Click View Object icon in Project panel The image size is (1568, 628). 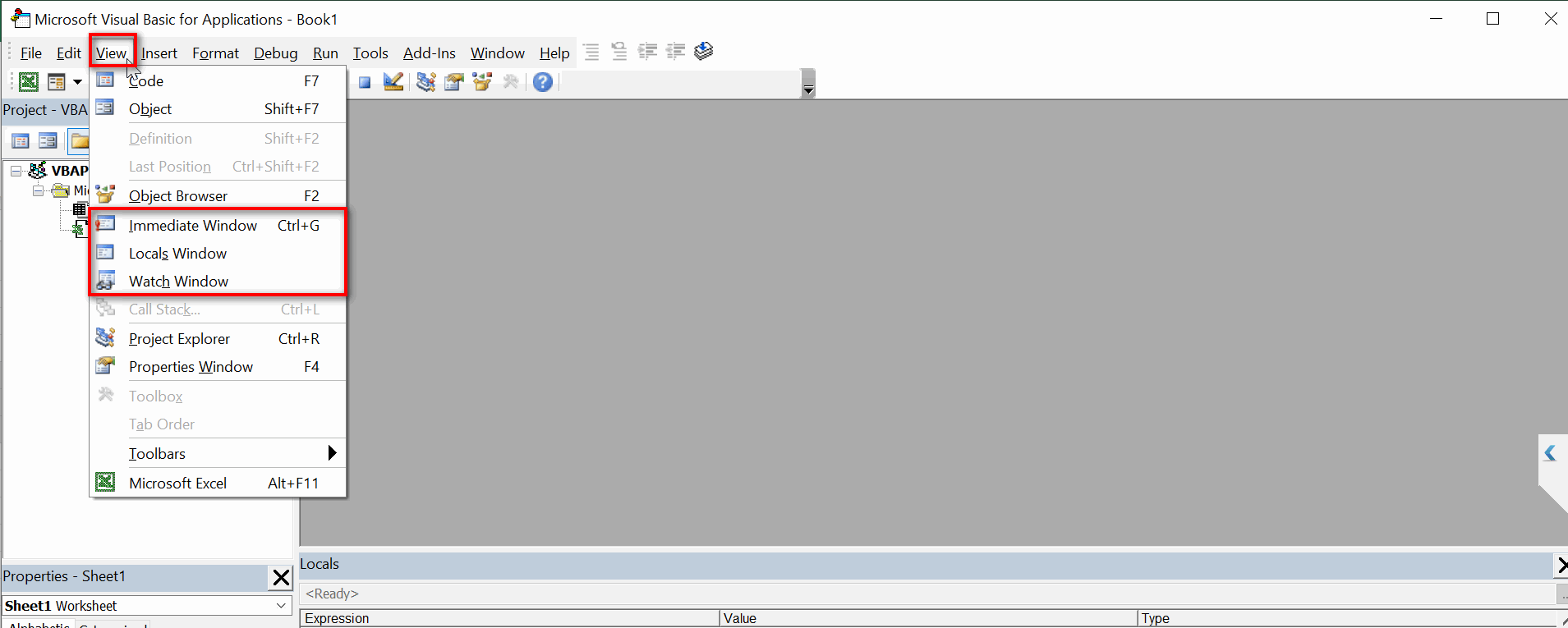coord(48,140)
